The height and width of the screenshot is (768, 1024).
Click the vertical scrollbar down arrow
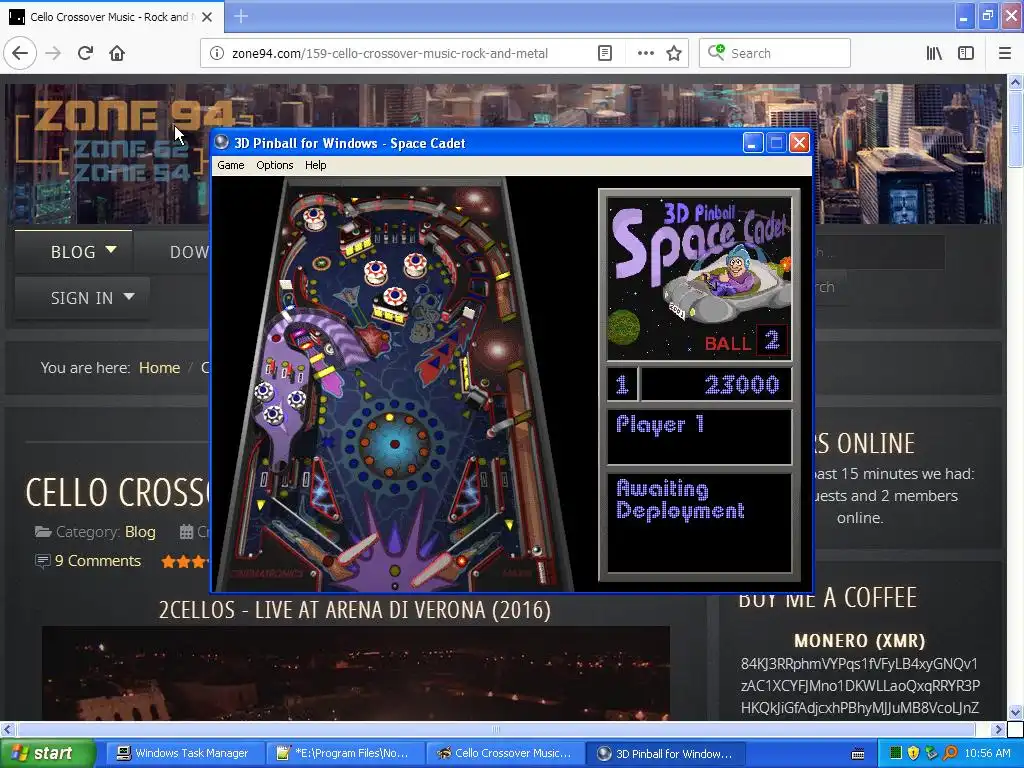coord(1015,712)
